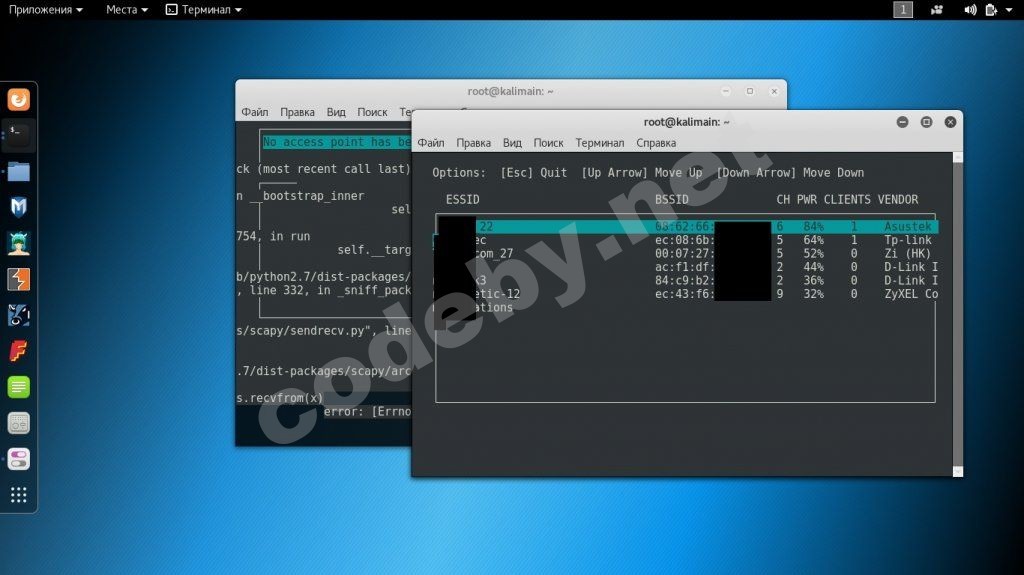The height and width of the screenshot is (575, 1024).
Task: Open green notes app in dock
Action: tap(18, 387)
